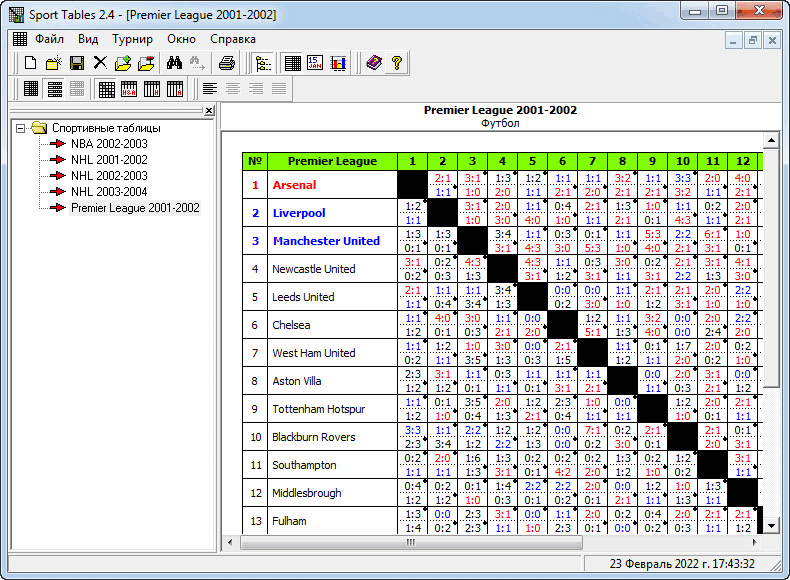
Task: Save the table using the floppy disk icon
Action: (77, 63)
